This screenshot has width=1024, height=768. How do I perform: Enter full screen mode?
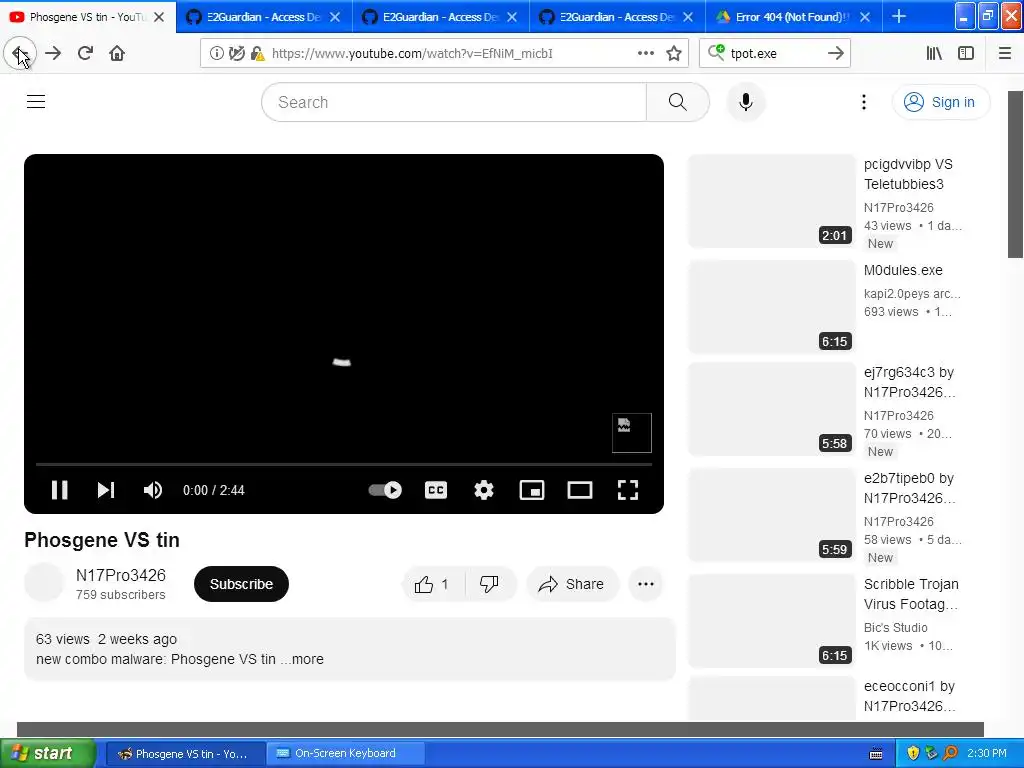(628, 490)
